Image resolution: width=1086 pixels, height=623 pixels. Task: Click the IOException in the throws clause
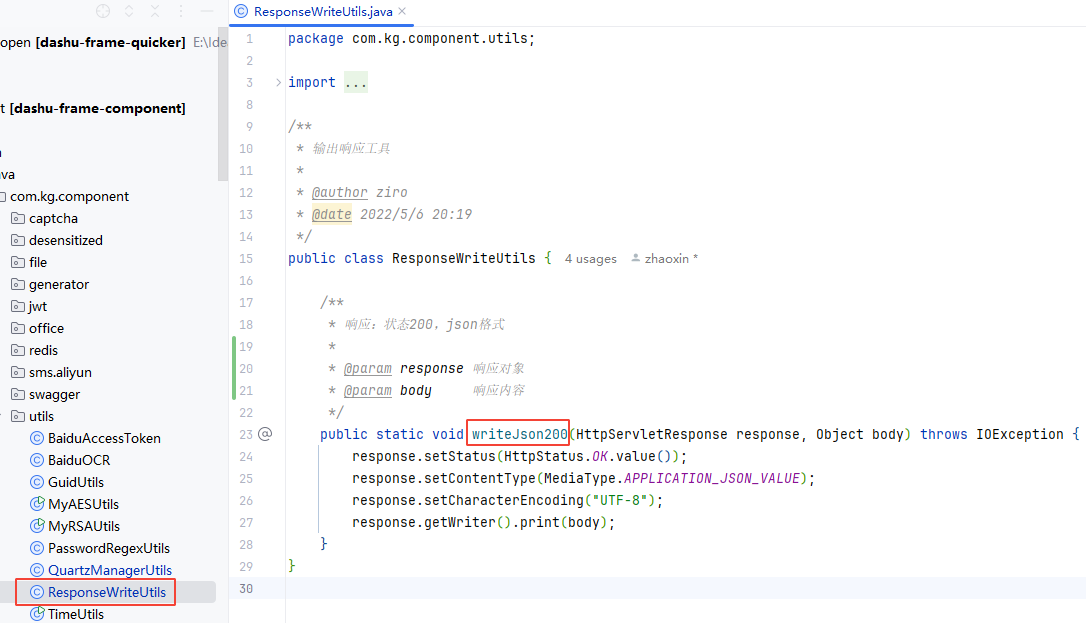(1020, 434)
